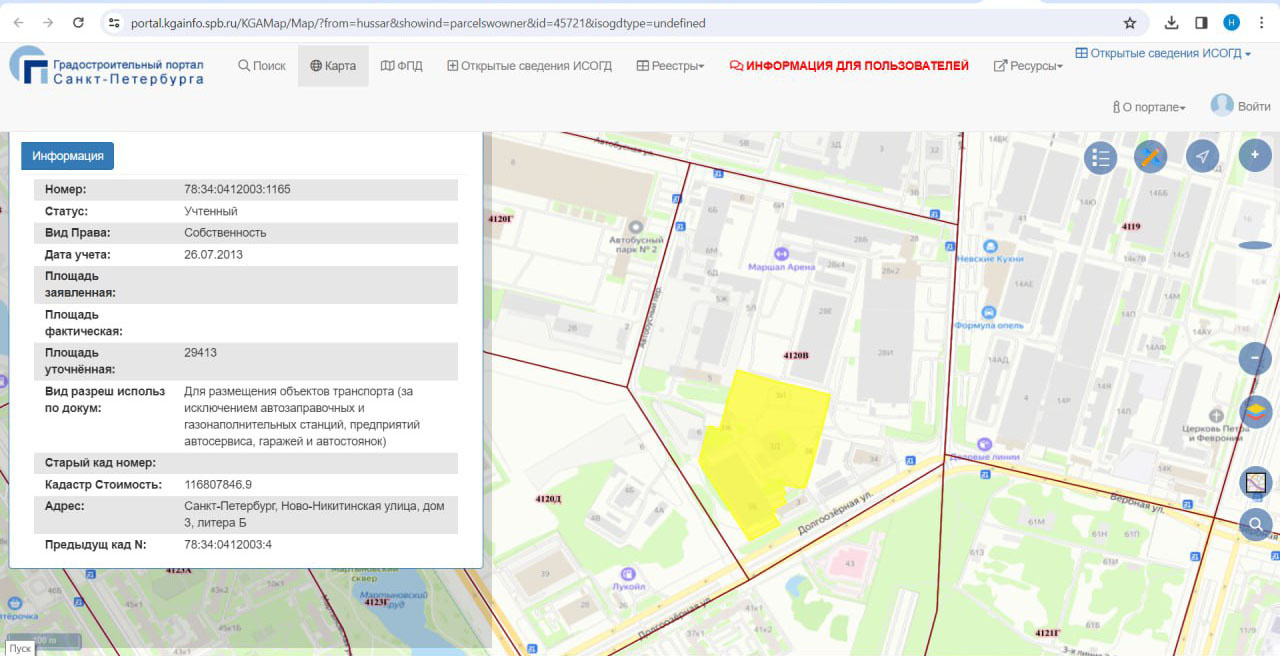Viewport: 1280px width, 656px height.
Task: Expand the Ресурсы dropdown menu
Action: [x=1028, y=66]
